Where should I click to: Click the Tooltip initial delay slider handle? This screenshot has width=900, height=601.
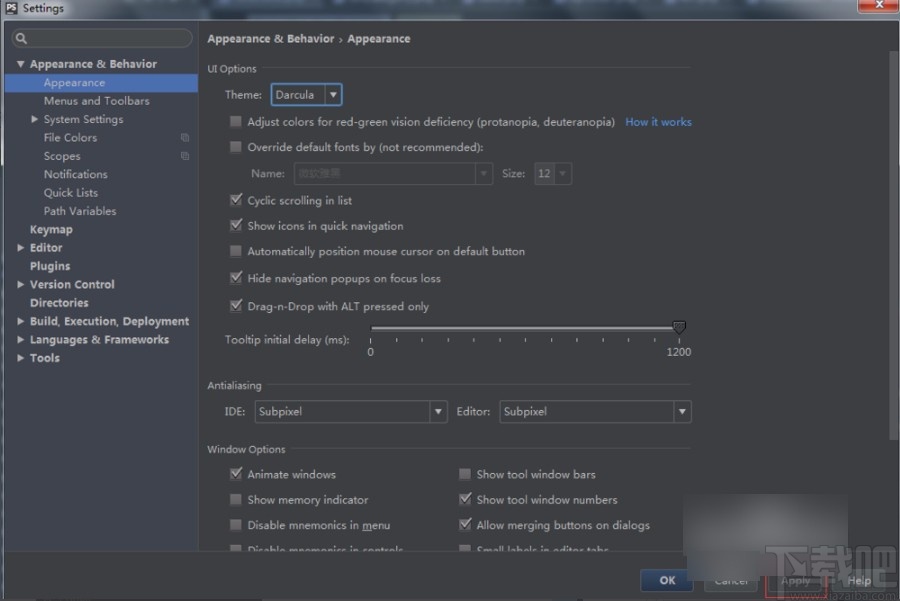[x=679, y=328]
